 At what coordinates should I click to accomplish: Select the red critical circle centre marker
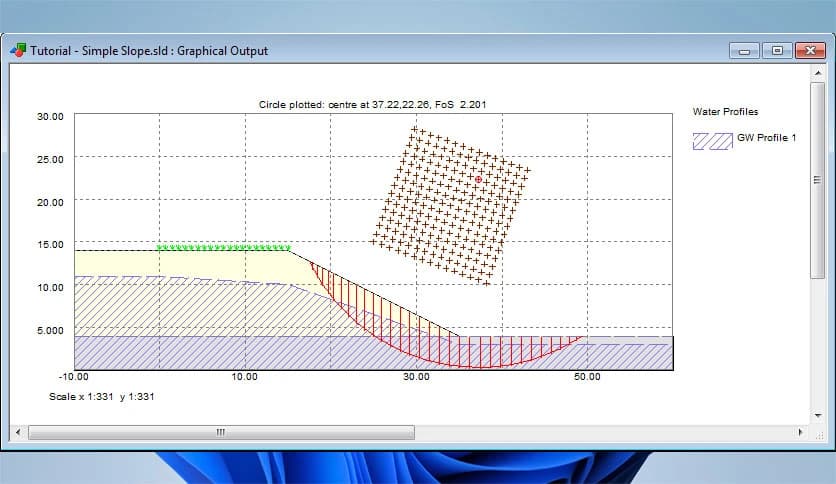point(479,179)
